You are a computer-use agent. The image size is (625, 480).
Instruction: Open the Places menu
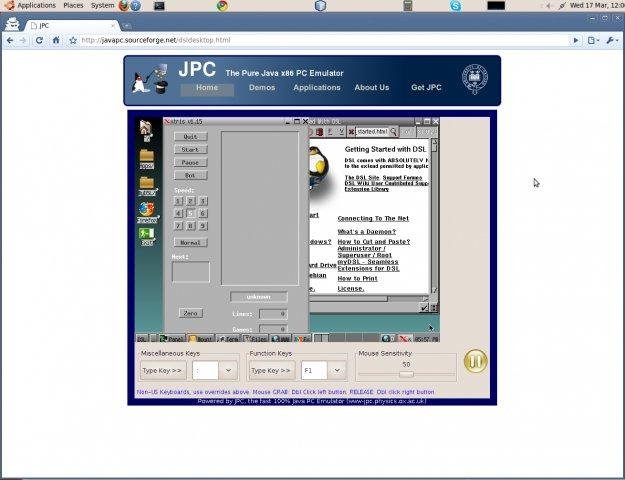pyautogui.click(x=73, y=6)
